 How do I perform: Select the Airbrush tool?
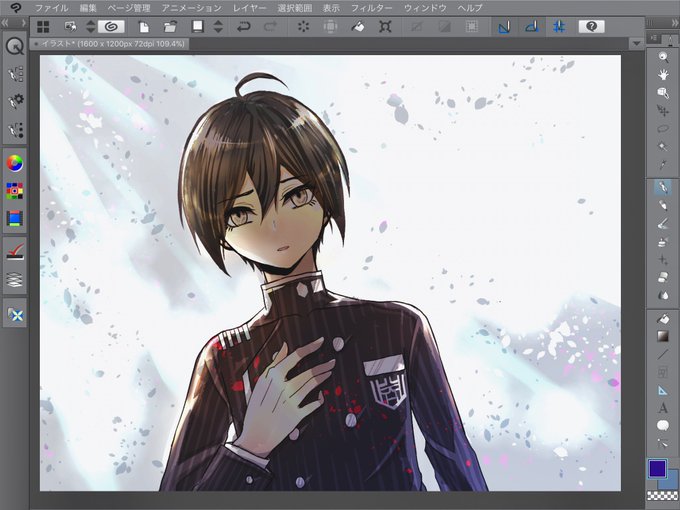pos(663,242)
